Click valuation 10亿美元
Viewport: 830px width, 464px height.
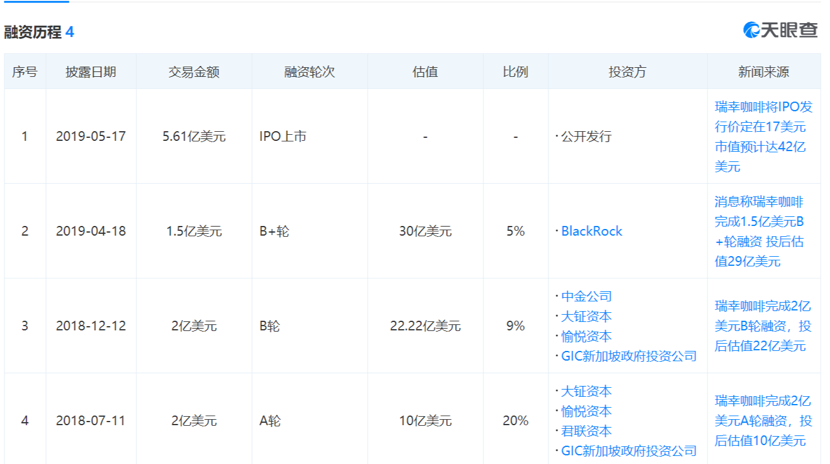[x=425, y=421]
